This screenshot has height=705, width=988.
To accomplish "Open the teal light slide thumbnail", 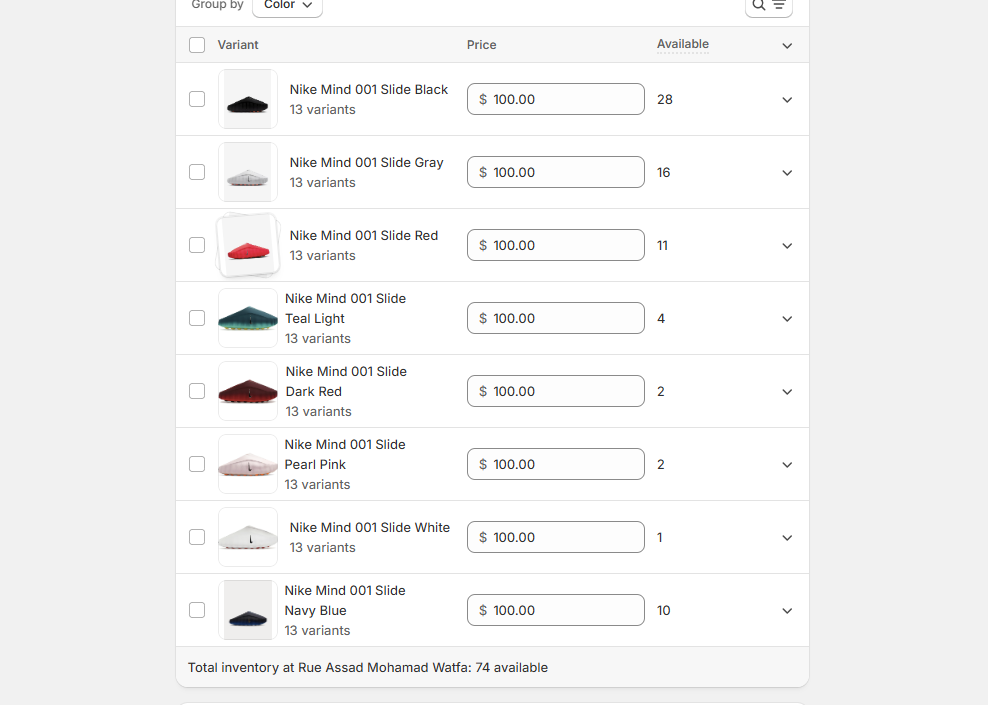I will point(248,318).
